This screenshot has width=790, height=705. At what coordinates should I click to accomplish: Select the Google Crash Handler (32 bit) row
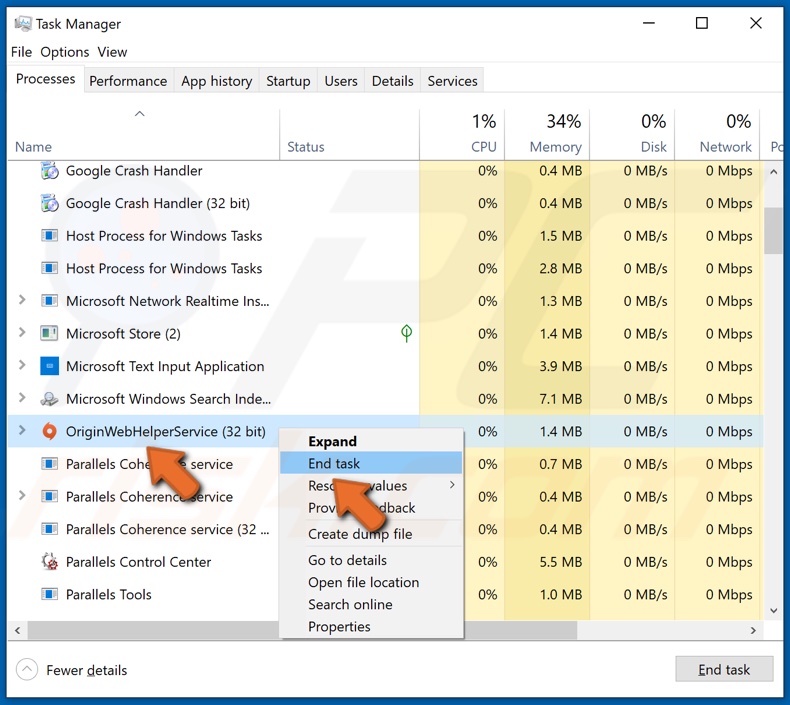[x=385, y=204]
